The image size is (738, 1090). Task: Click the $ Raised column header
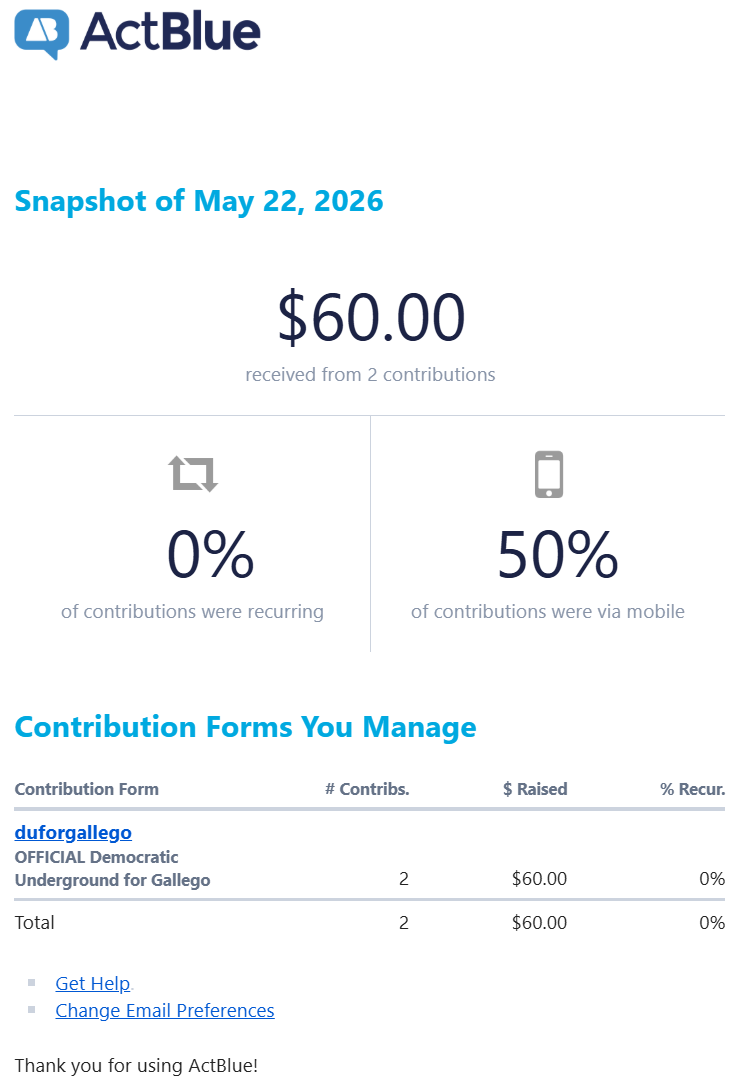535,789
